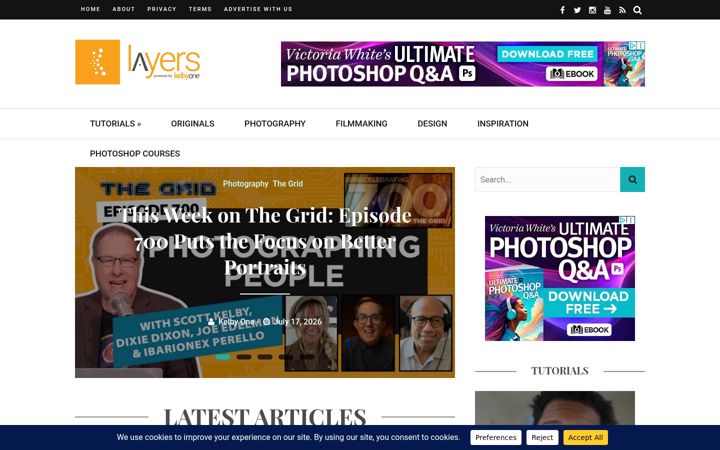Go to the Home page link
Screen dimensions: 720x450
tap(90, 9)
